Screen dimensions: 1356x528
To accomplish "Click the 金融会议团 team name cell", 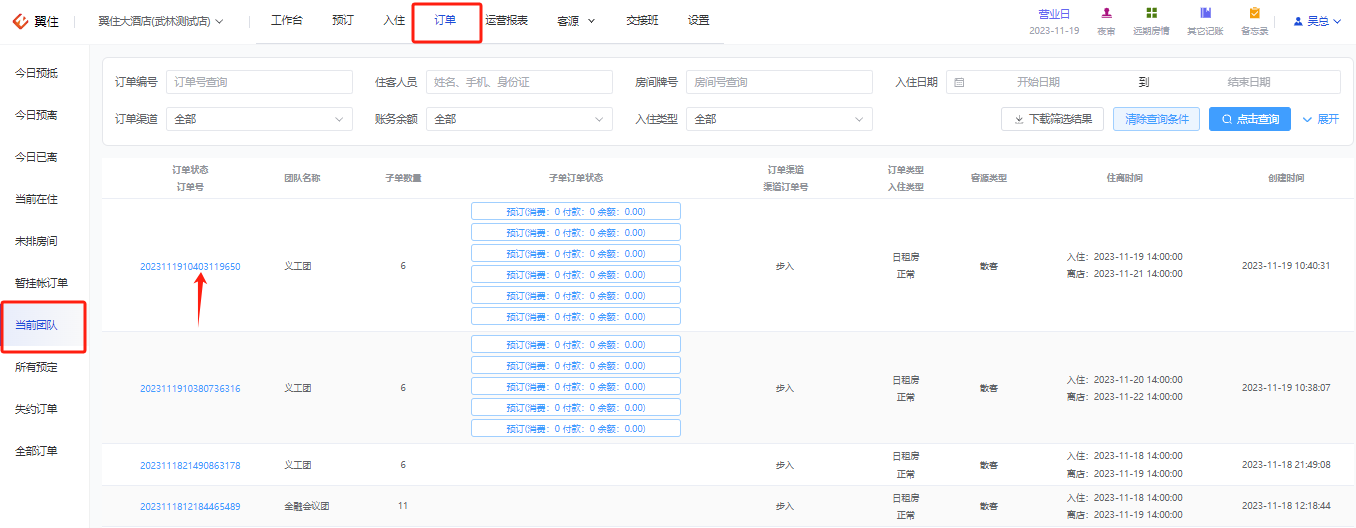I will 307,506.
